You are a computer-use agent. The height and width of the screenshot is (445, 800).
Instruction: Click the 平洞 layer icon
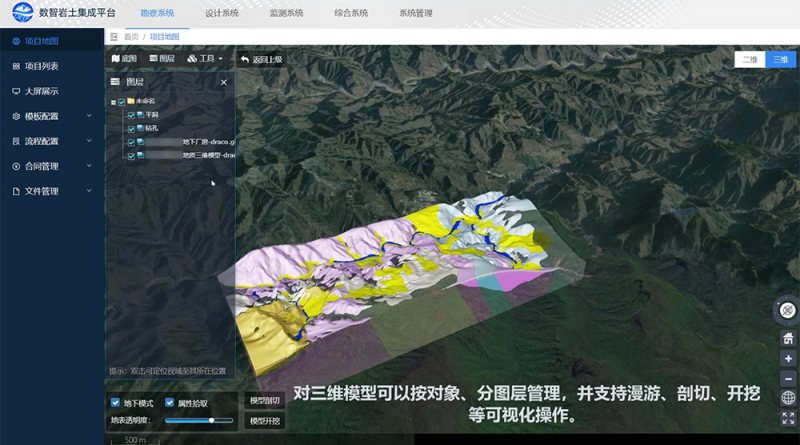coord(140,115)
